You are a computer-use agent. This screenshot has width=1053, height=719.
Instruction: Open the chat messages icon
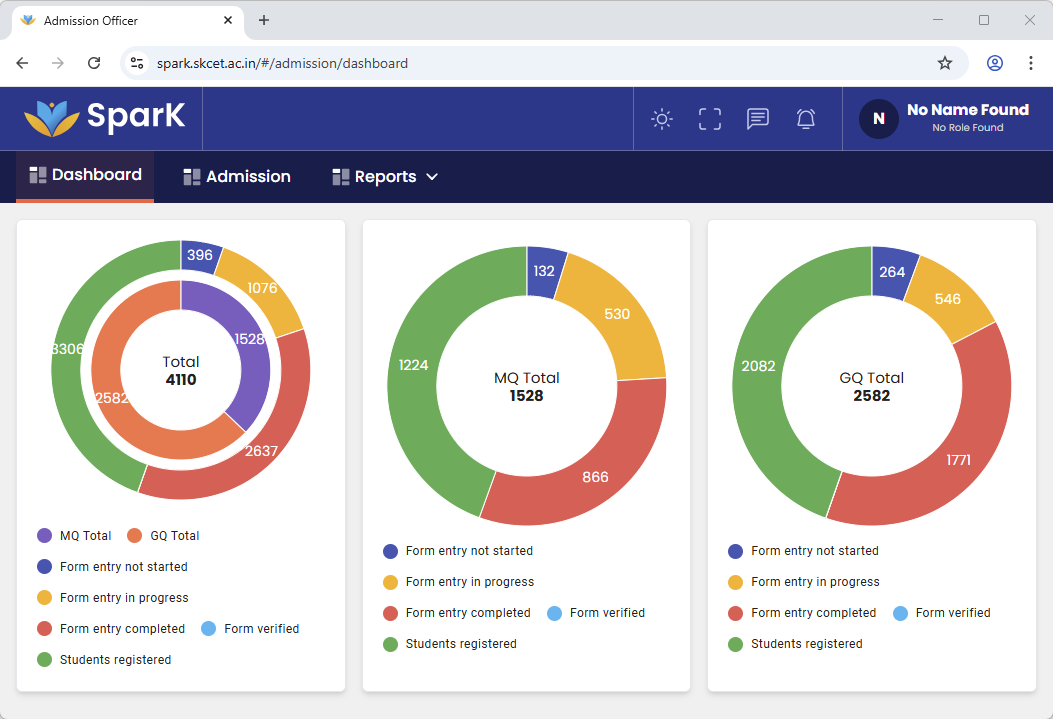tap(758, 119)
